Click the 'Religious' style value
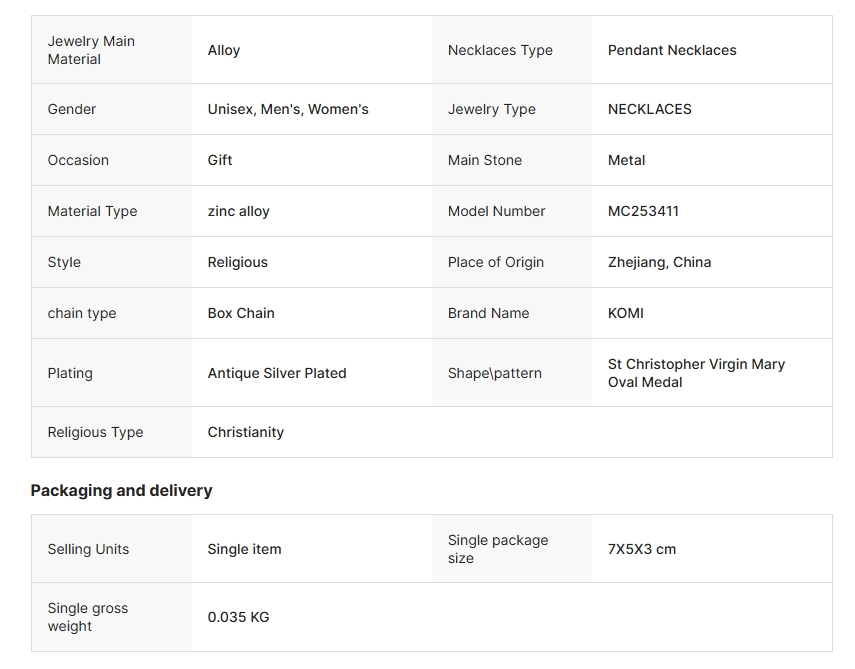 point(238,262)
